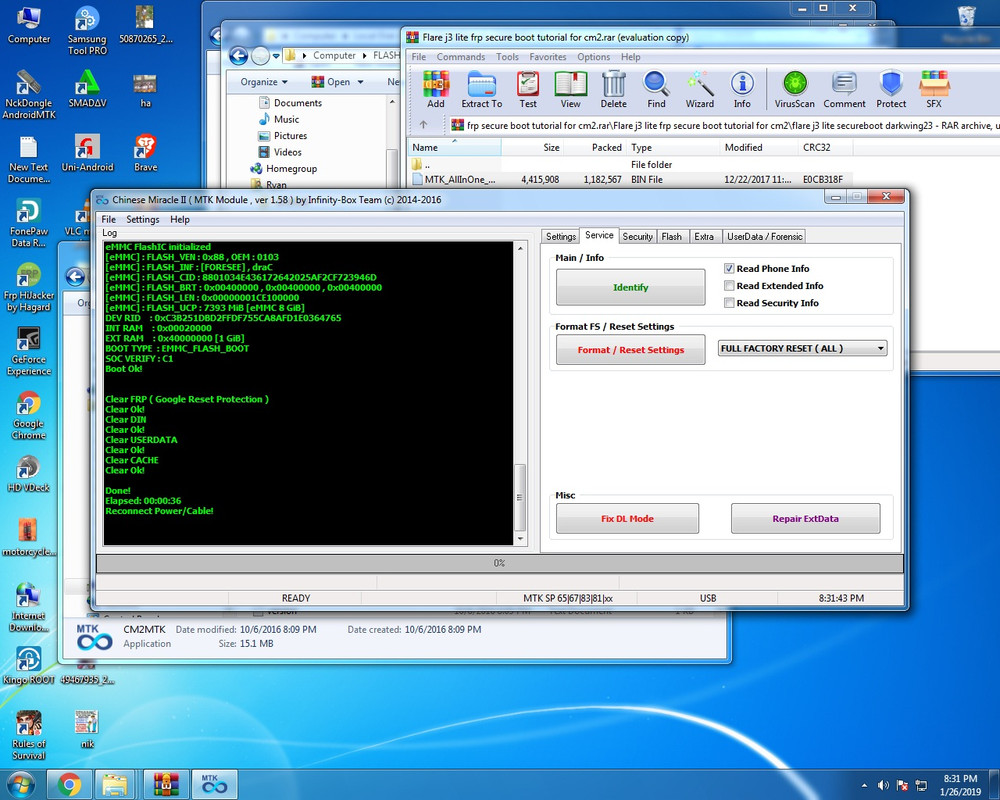Select Documents in Explorer tree
Image resolution: width=1000 pixels, height=800 pixels.
click(x=290, y=103)
